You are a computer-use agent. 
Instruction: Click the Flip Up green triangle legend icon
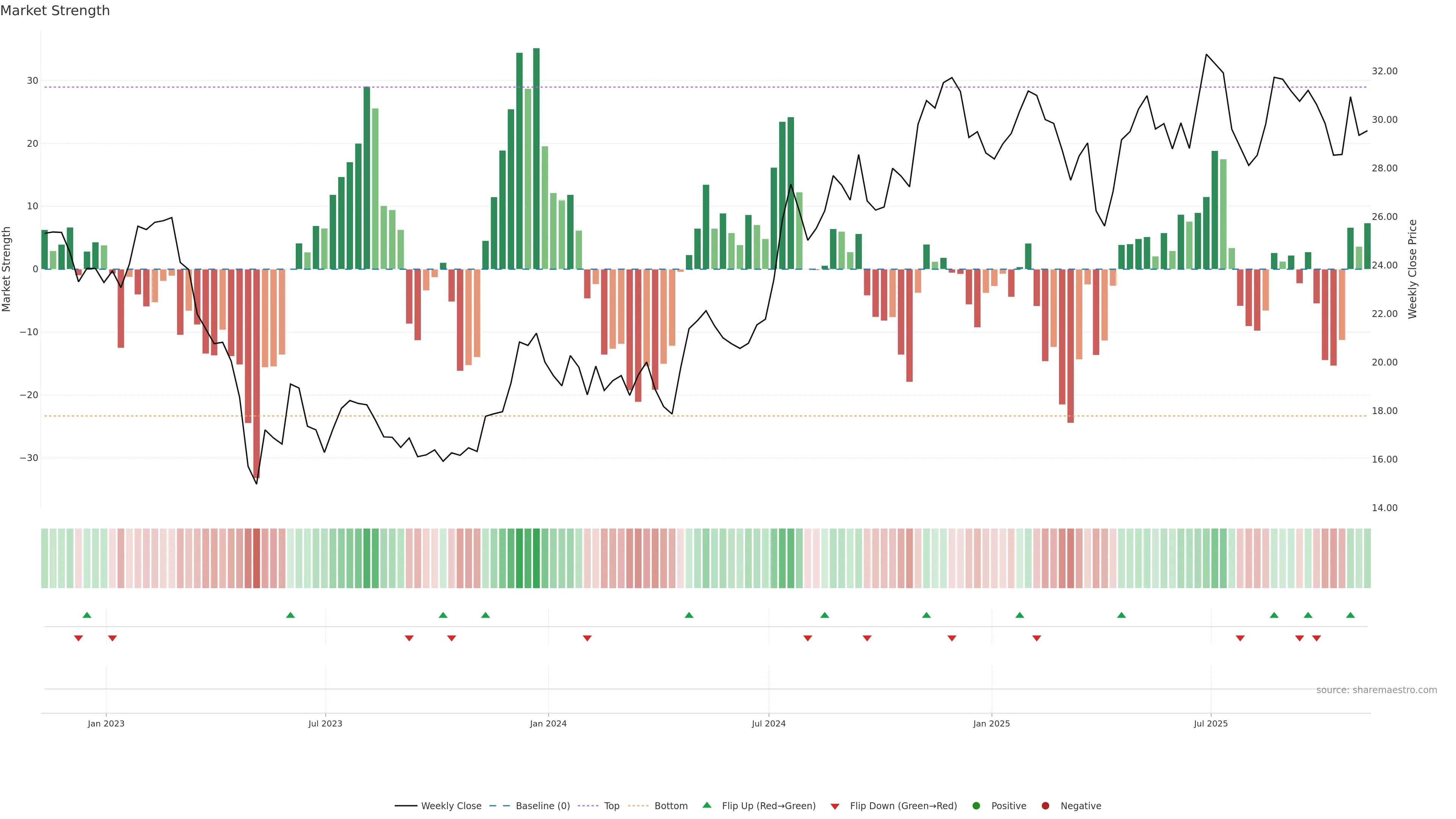point(706,805)
